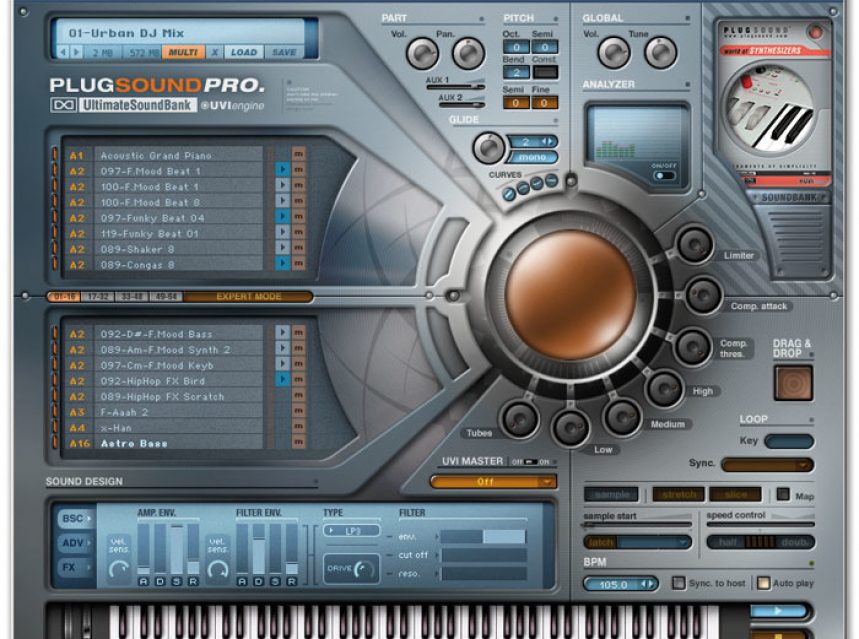Mute the F-Aaah 2 part
859x639 pixels.
tap(299, 411)
